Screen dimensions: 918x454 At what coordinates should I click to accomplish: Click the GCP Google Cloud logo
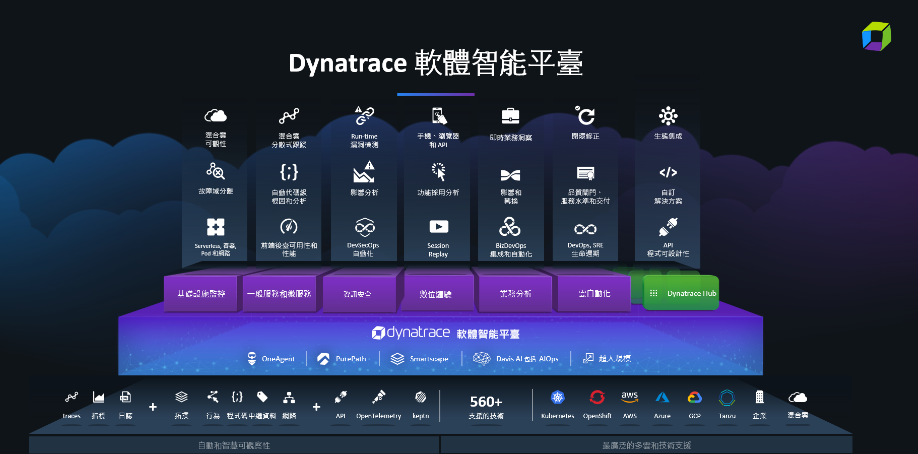coord(694,397)
